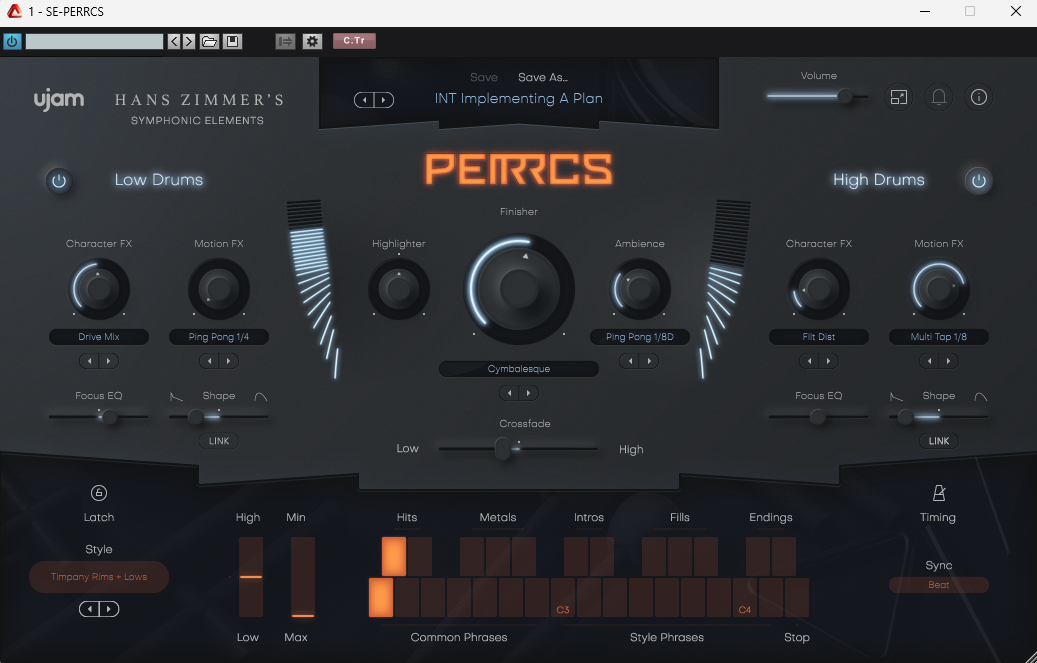The image size is (1037, 663).
Task: Adjust the Volume slider
Action: click(818, 97)
